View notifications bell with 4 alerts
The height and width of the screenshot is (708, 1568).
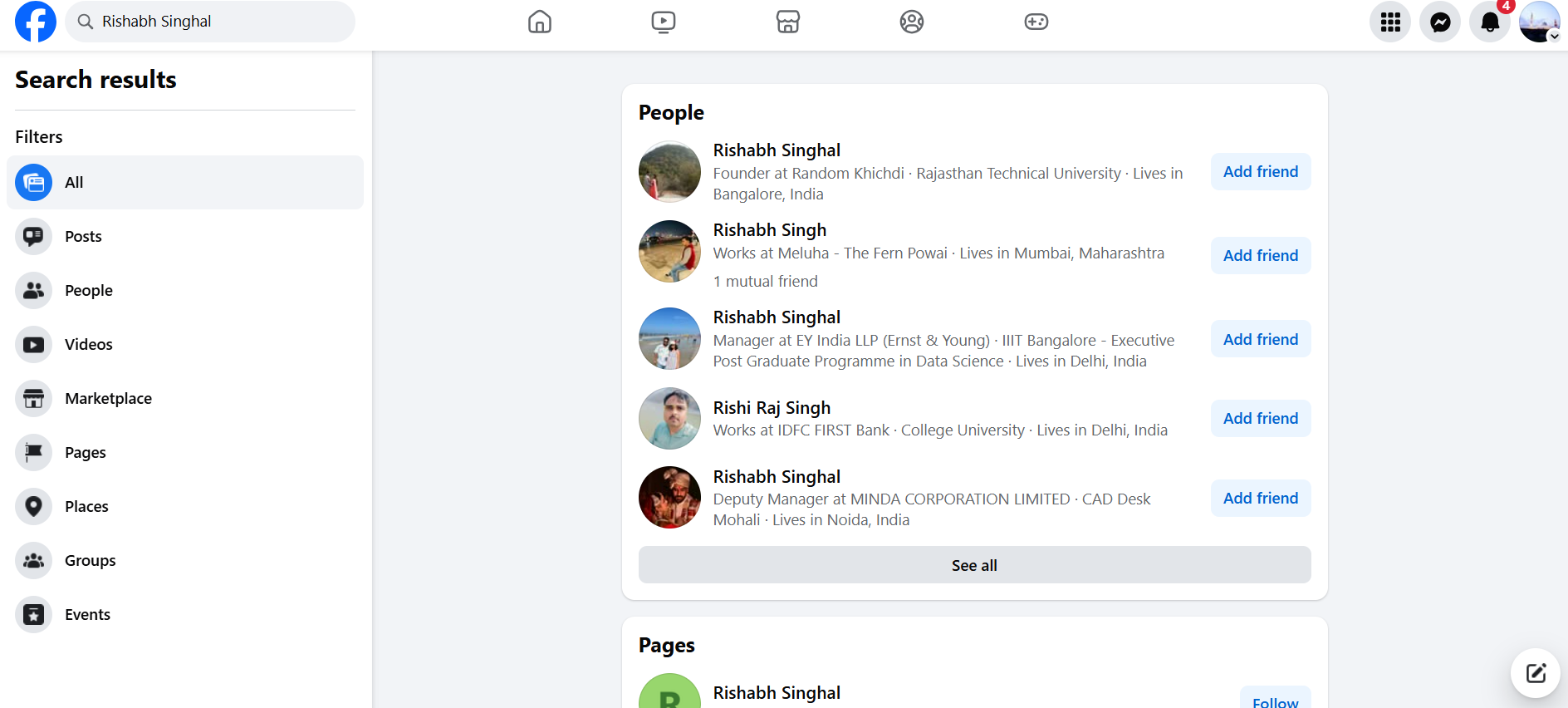1490,22
